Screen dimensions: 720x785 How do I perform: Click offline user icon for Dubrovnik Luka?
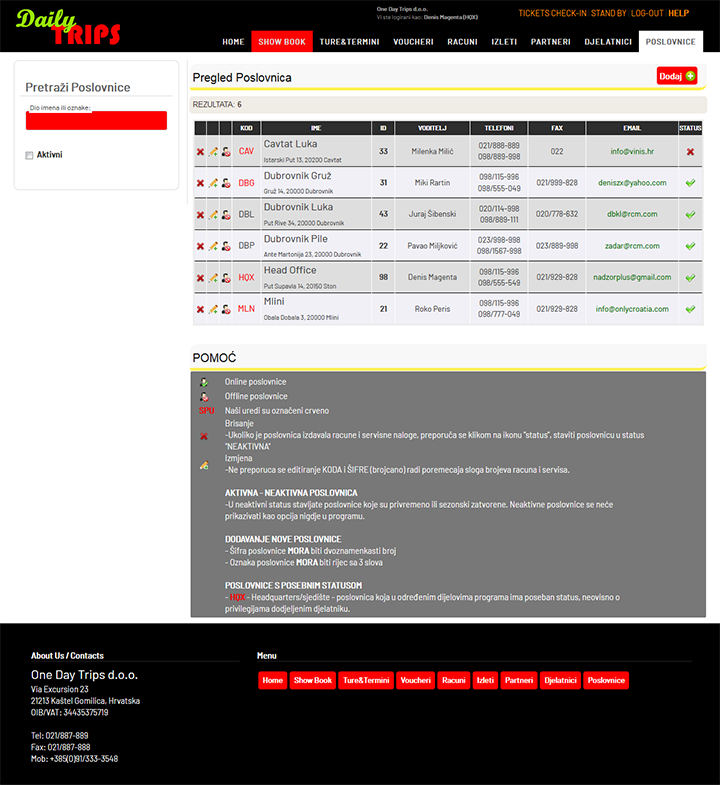[x=226, y=215]
